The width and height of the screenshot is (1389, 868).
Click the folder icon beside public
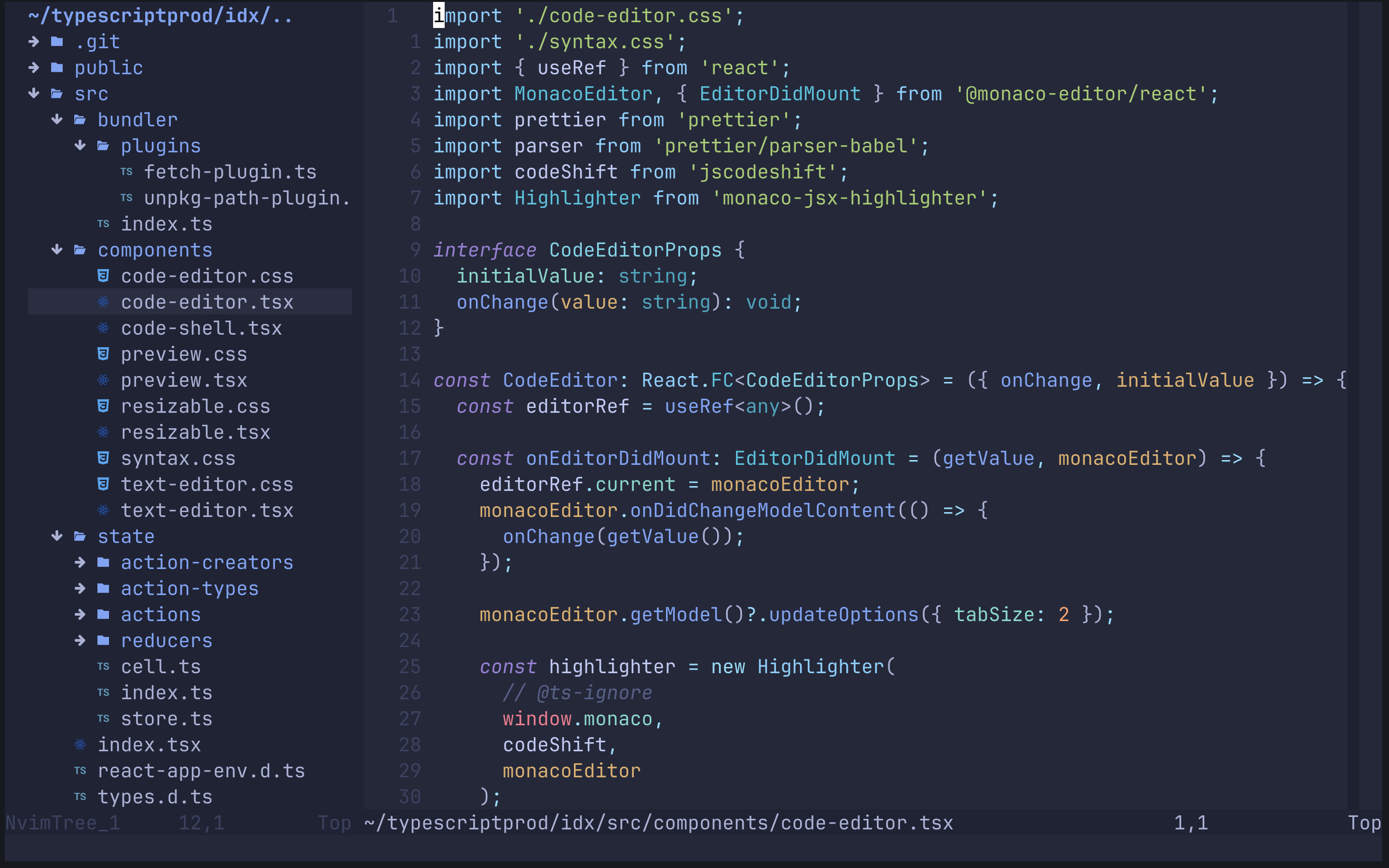[x=57, y=68]
